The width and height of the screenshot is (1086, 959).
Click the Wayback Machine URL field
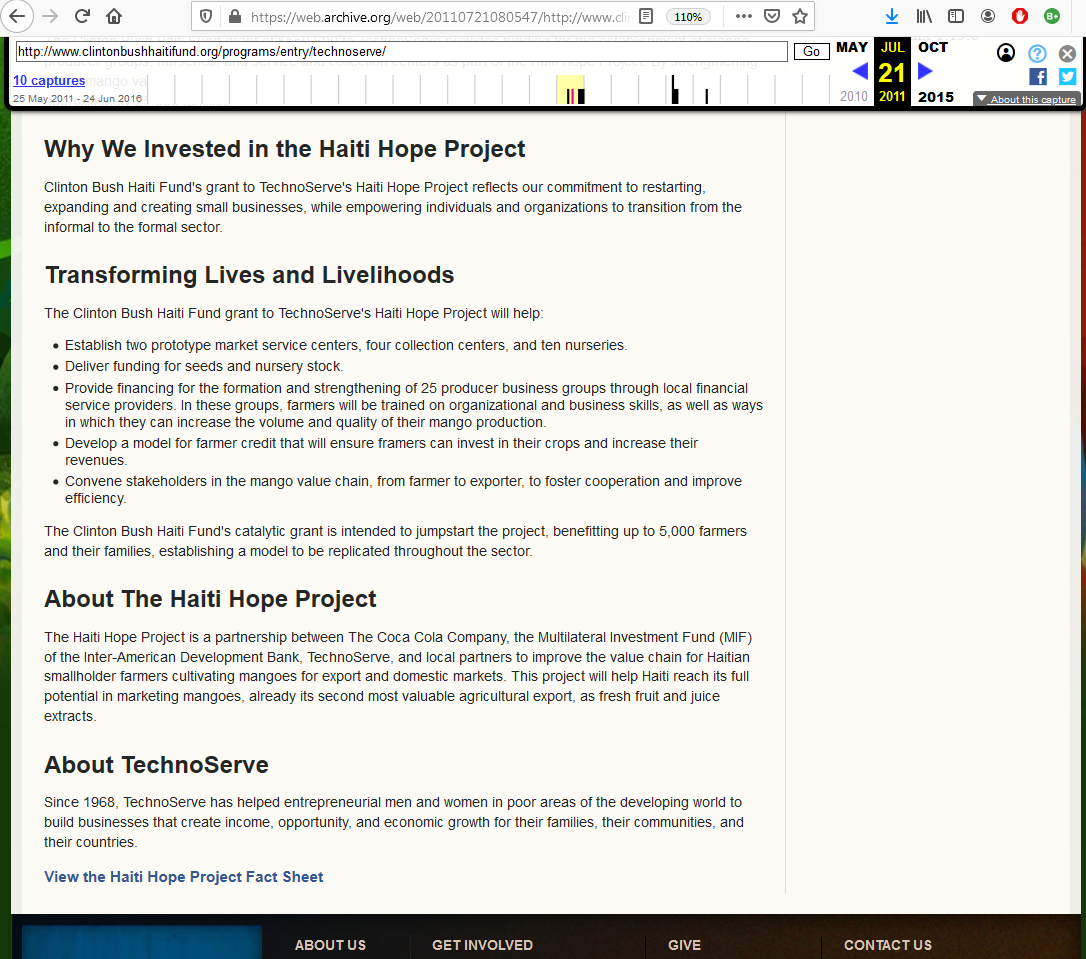(x=401, y=51)
